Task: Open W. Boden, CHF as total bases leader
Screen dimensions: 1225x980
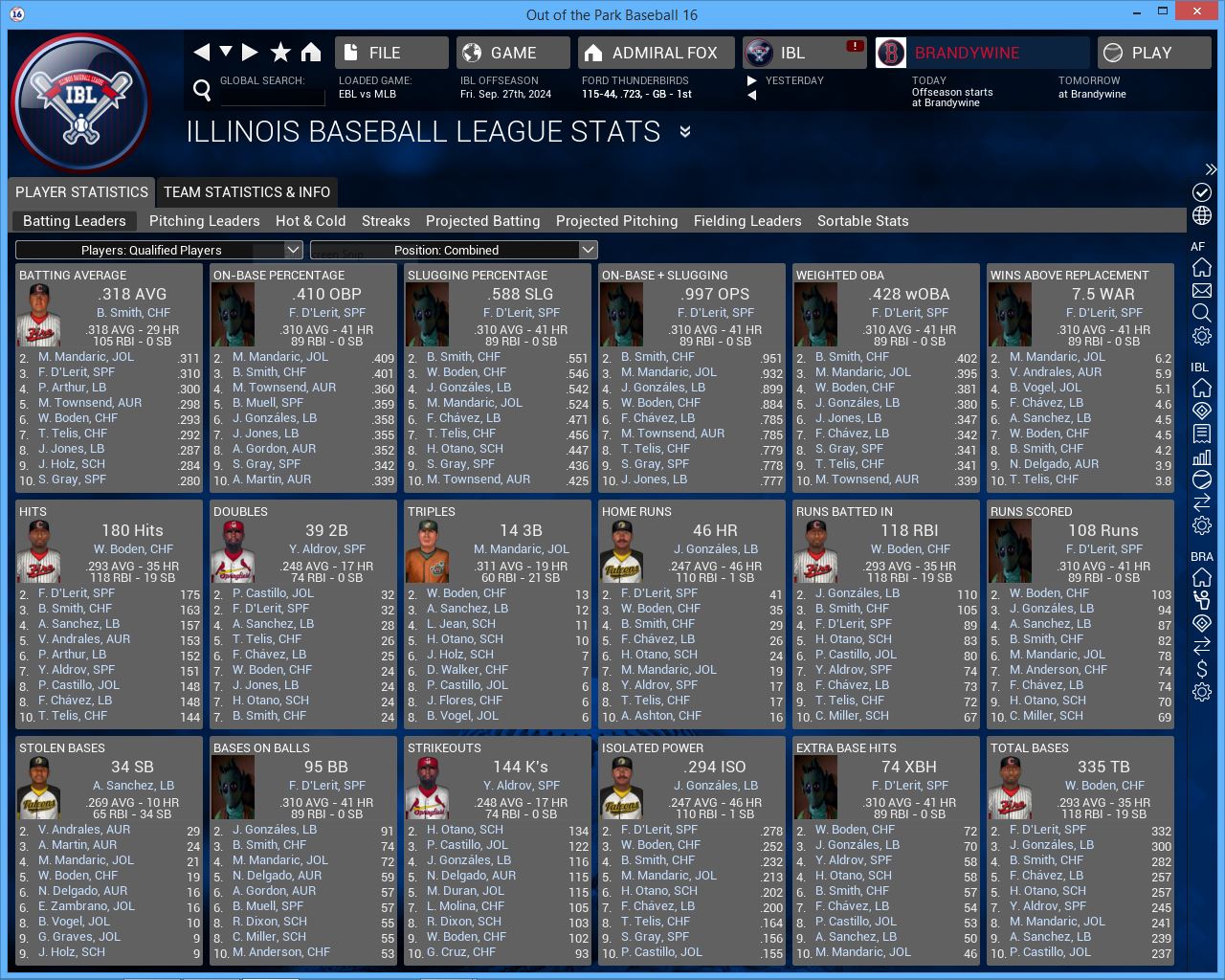Action: click(x=1104, y=786)
